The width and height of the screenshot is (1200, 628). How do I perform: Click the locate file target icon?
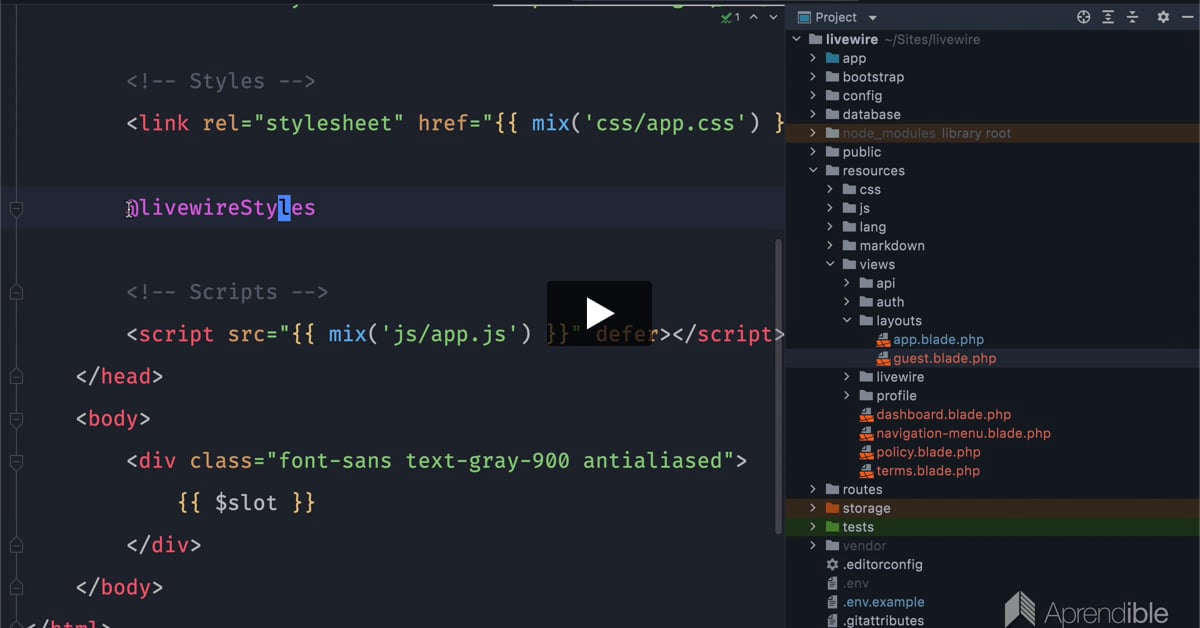pyautogui.click(x=1083, y=17)
